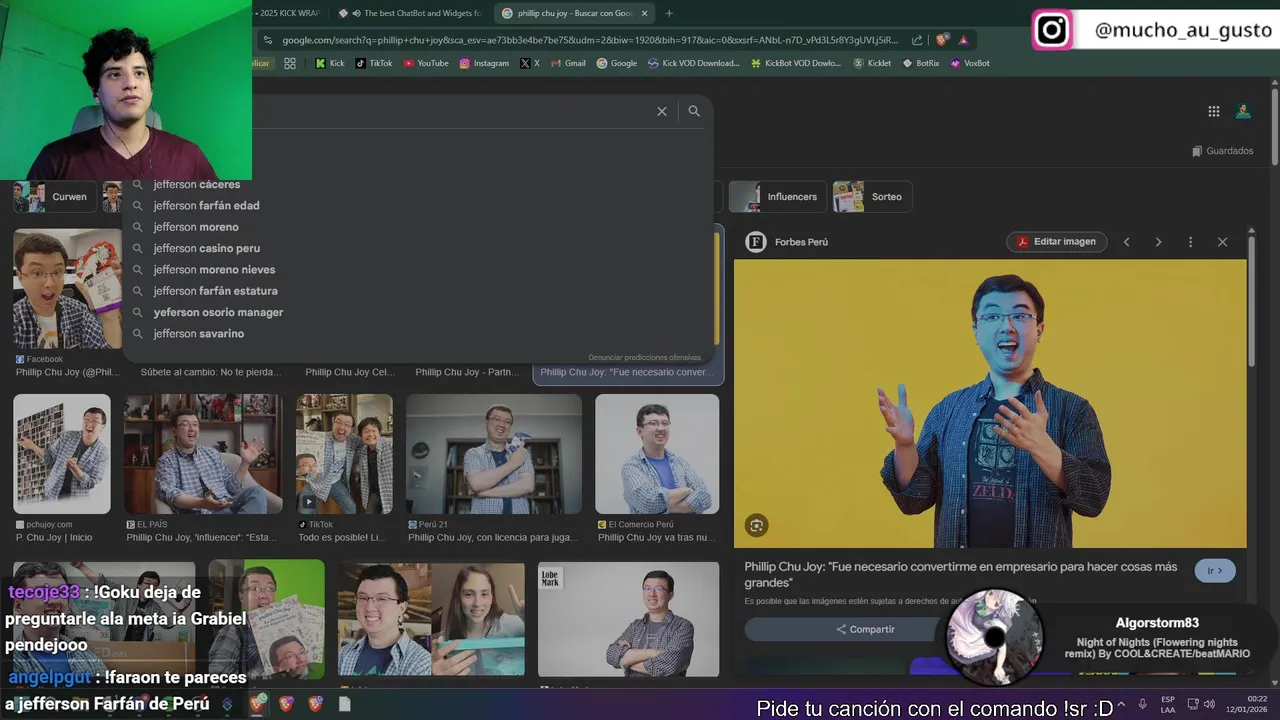Click Forbes Perú source link

788,242
